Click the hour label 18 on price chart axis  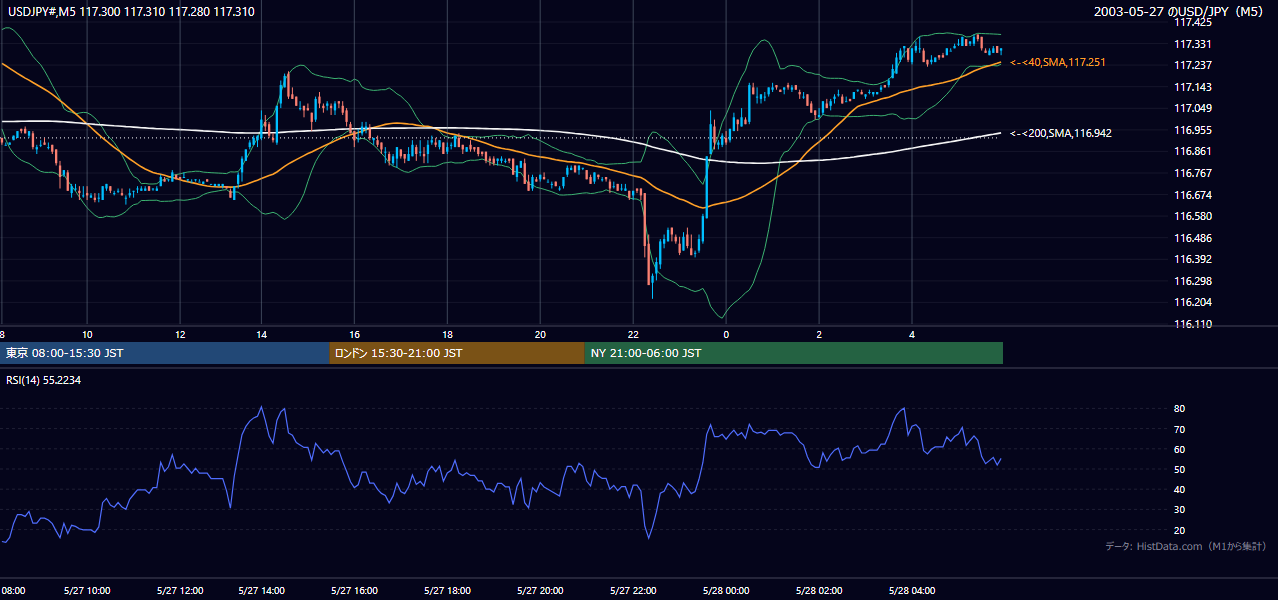pyautogui.click(x=448, y=334)
